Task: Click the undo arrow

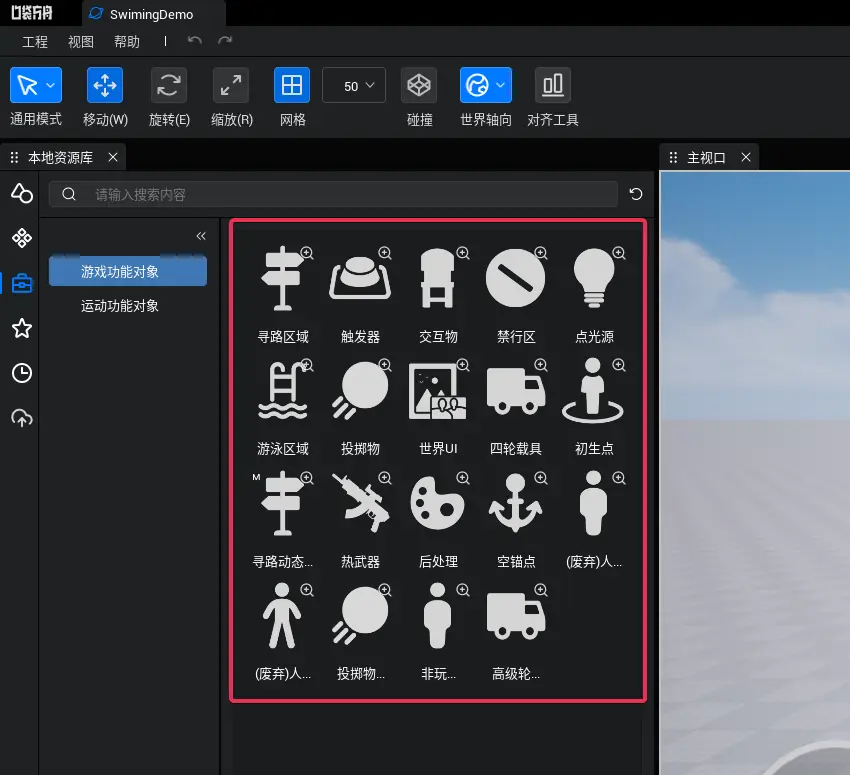Action: click(x=195, y=41)
